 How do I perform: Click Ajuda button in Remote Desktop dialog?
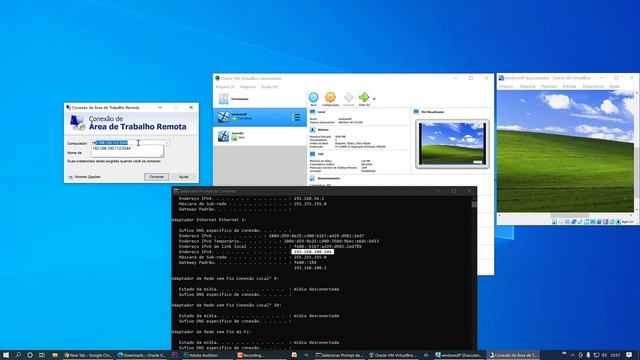184,177
